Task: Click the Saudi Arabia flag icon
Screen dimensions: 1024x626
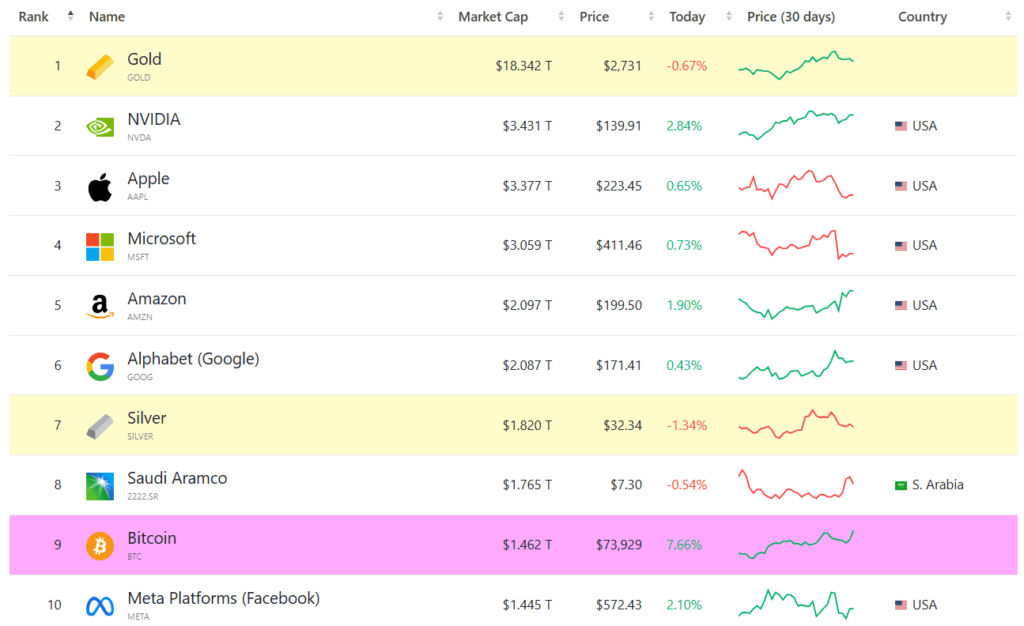Action: tap(901, 485)
